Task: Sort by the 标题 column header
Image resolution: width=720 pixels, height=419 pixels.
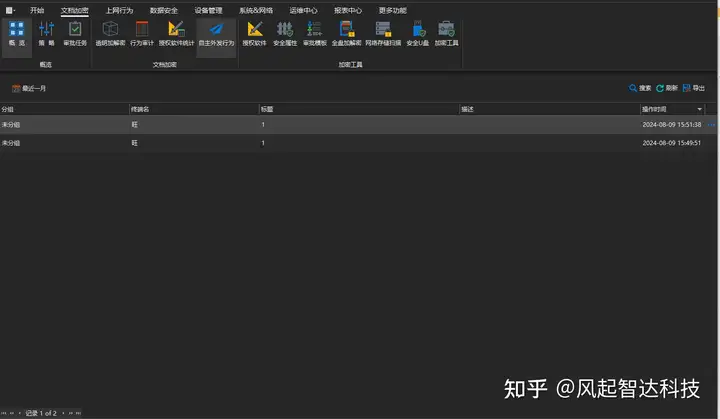Action: pyautogui.click(x=359, y=109)
